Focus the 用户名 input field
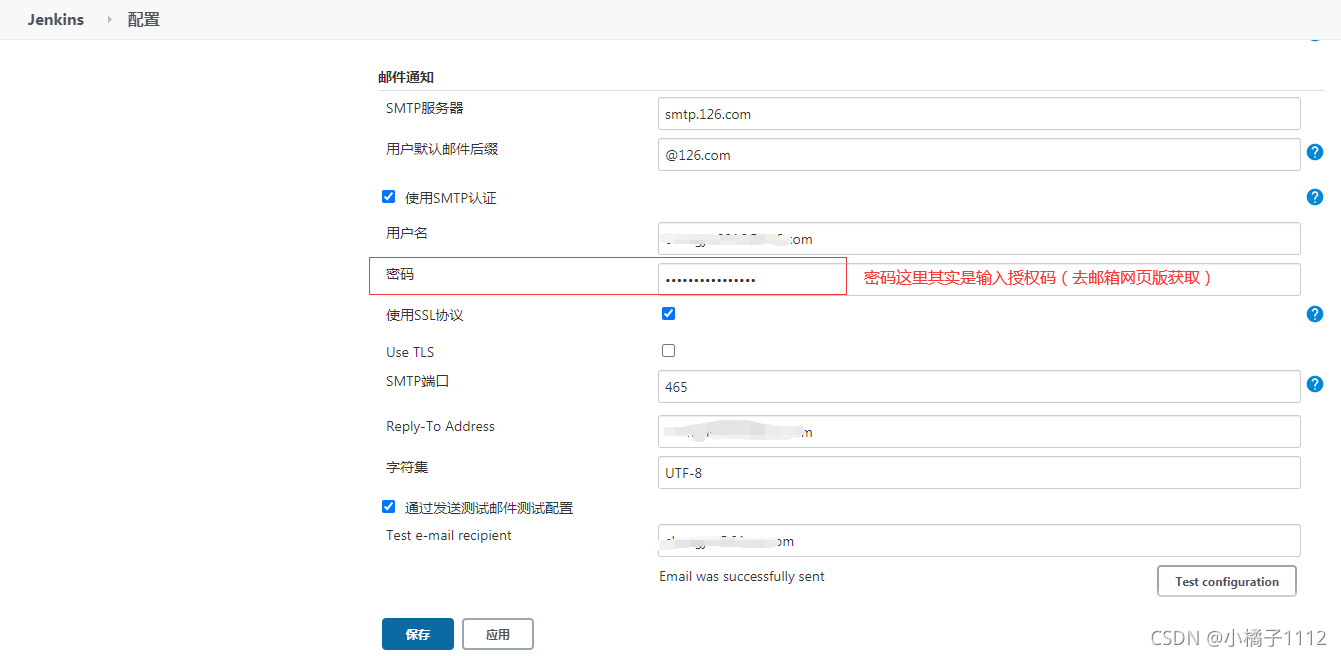Screen dimensions: 1341x656 coord(979,239)
